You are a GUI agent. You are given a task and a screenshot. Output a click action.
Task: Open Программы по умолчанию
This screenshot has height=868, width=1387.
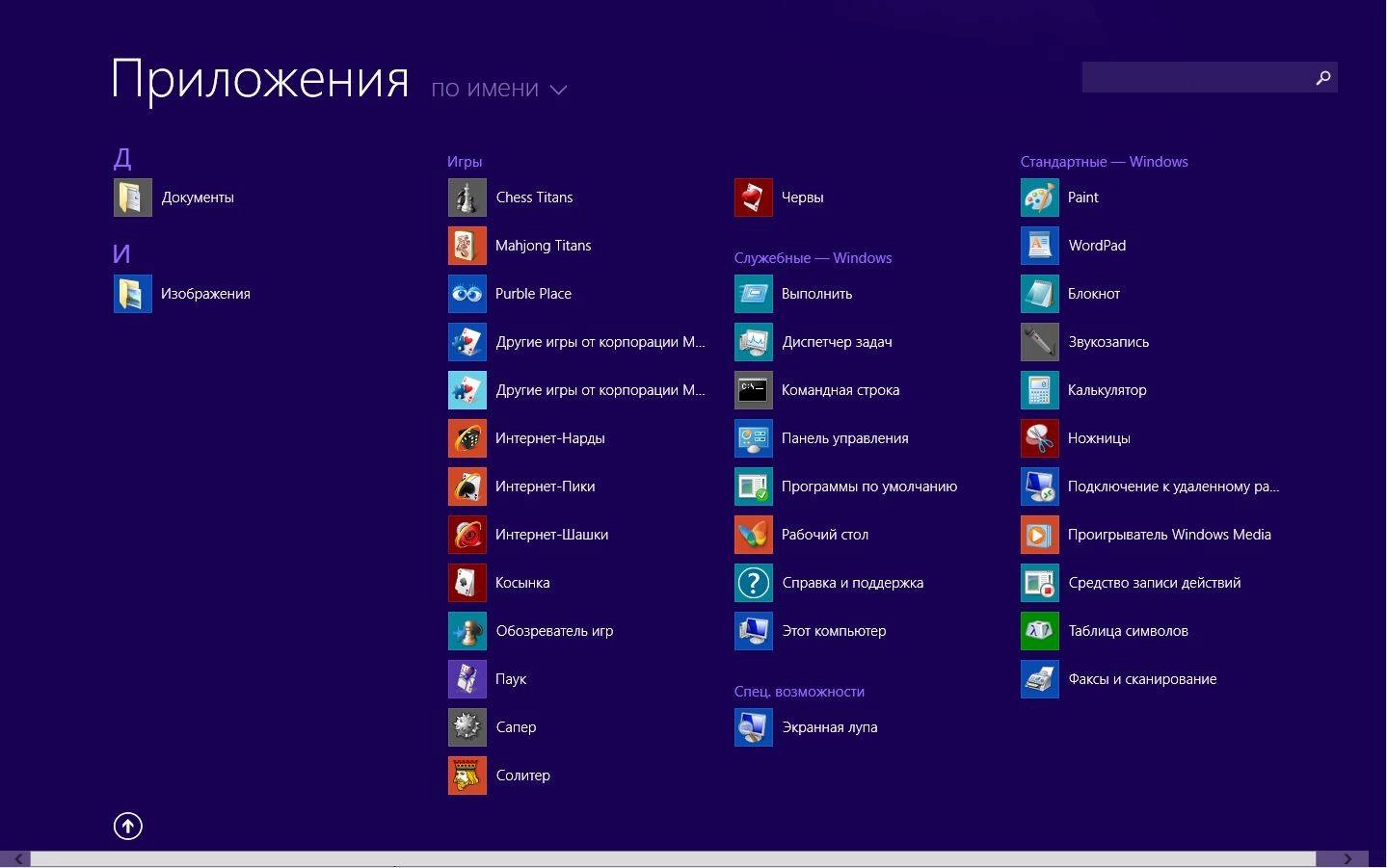pyautogui.click(x=846, y=487)
